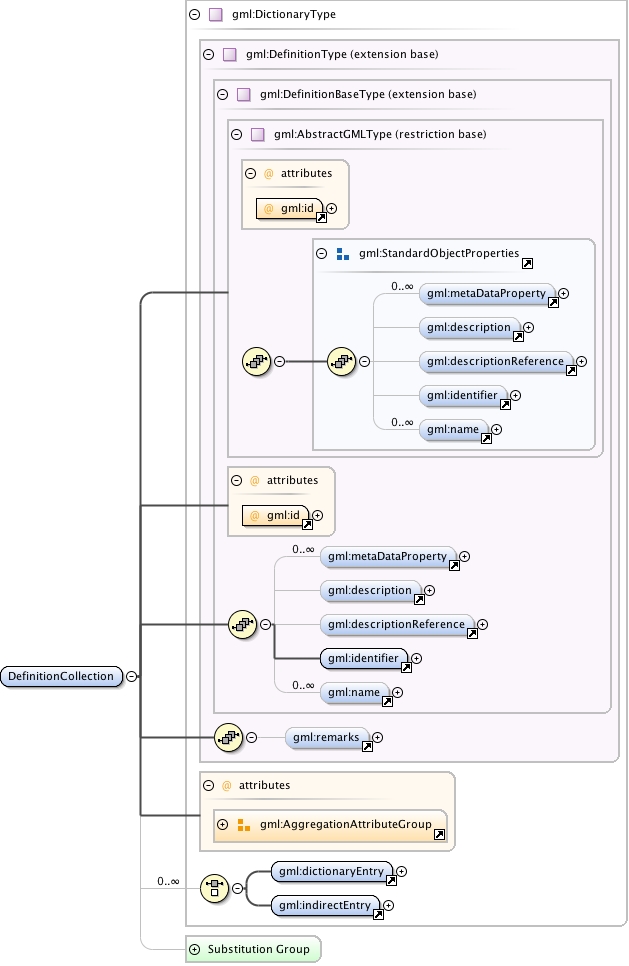The width and height of the screenshot is (629, 966).
Task: Follow reference arrow on gml:metaDataProperty in StandardObjectProperties
Action: tap(553, 302)
